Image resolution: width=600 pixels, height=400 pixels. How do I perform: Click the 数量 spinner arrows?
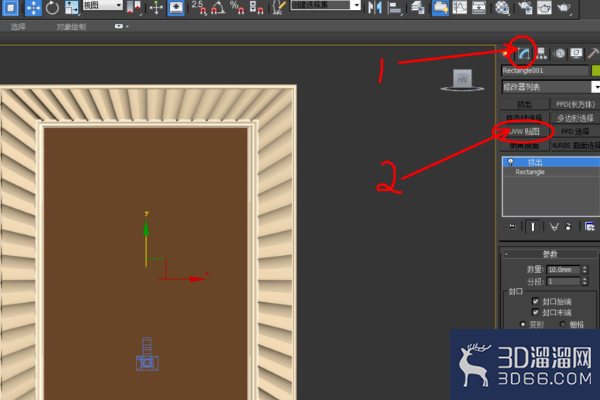(584, 269)
